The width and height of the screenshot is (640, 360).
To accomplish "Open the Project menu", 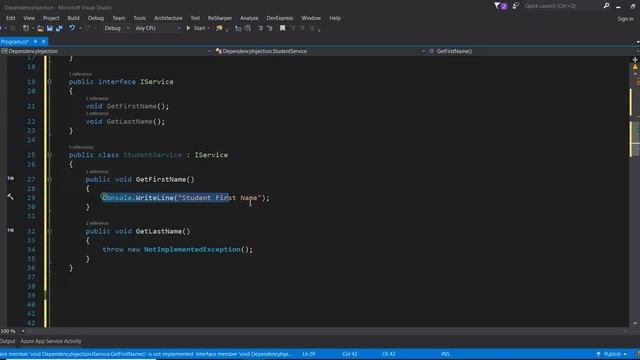I will coord(51,18).
